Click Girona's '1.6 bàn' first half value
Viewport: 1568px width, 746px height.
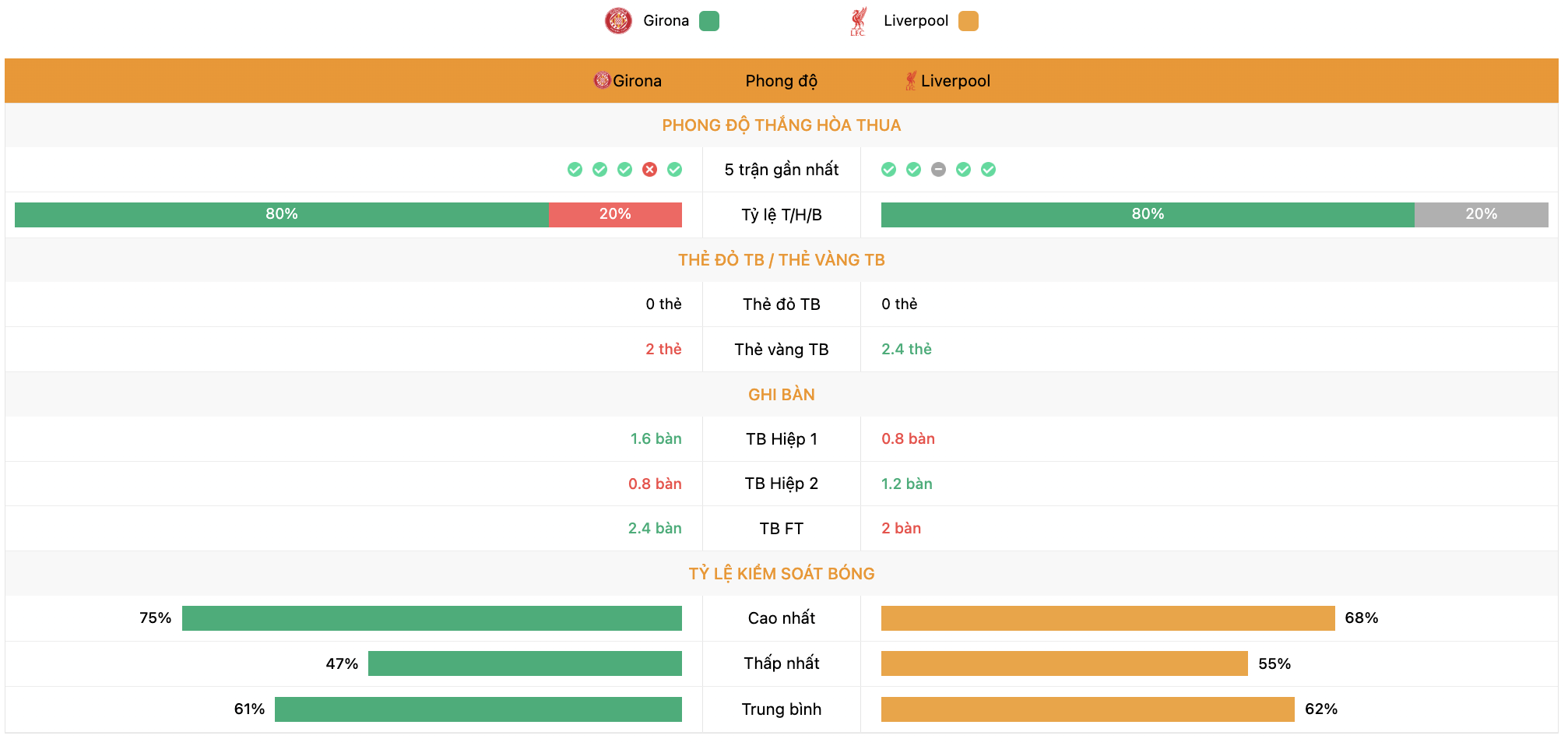click(656, 438)
